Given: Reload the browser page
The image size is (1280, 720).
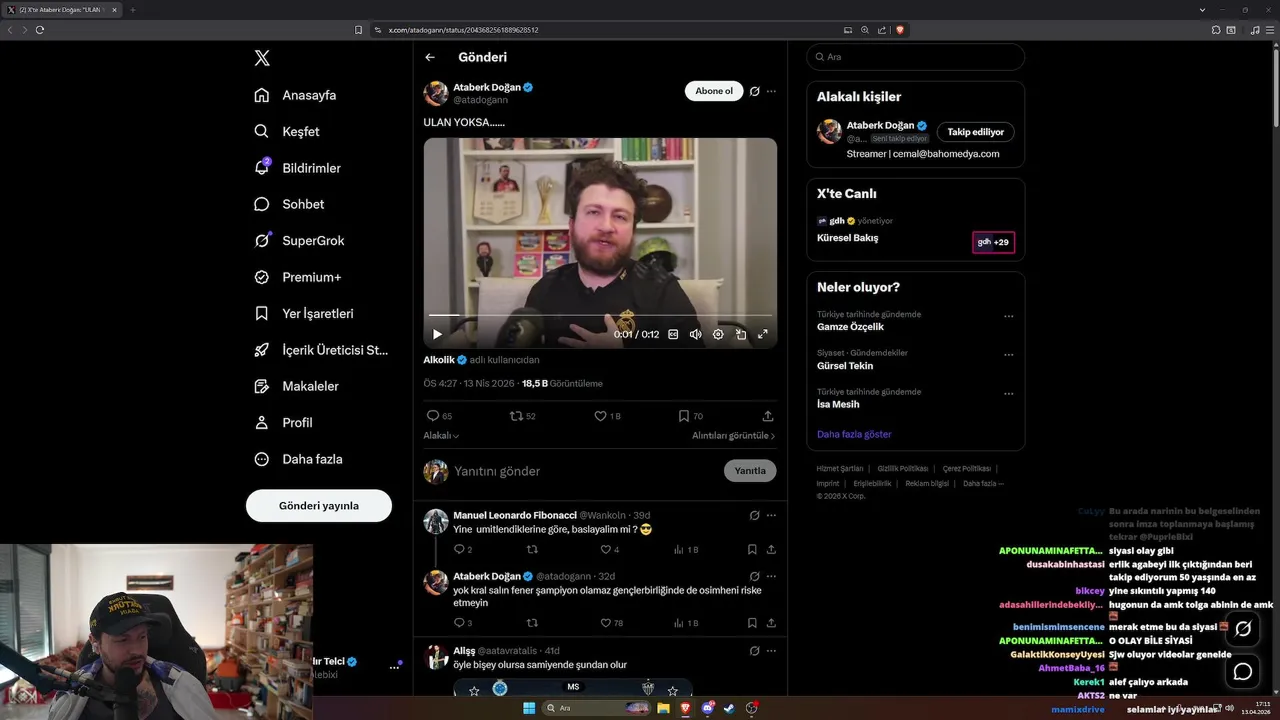Looking at the screenshot, I should (40, 30).
